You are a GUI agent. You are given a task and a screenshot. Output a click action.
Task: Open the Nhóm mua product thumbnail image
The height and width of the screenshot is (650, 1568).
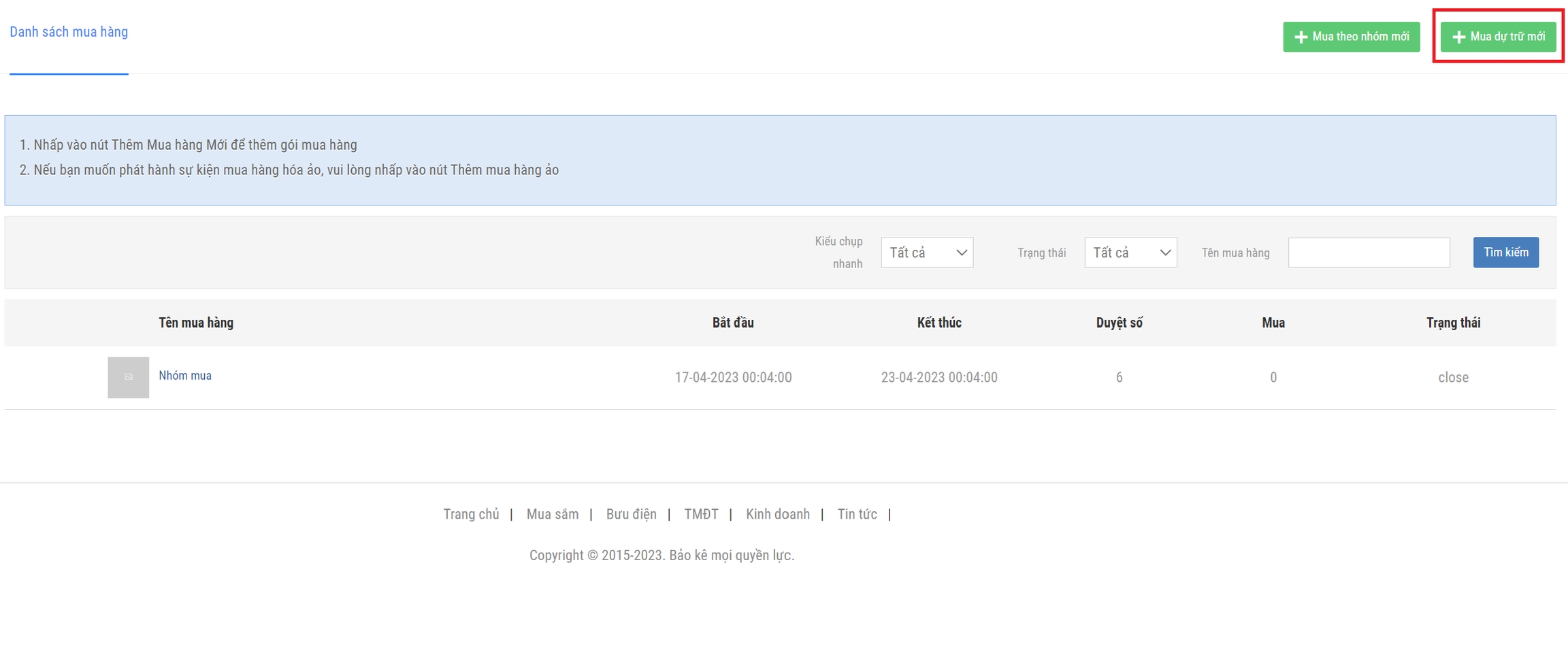coord(128,377)
